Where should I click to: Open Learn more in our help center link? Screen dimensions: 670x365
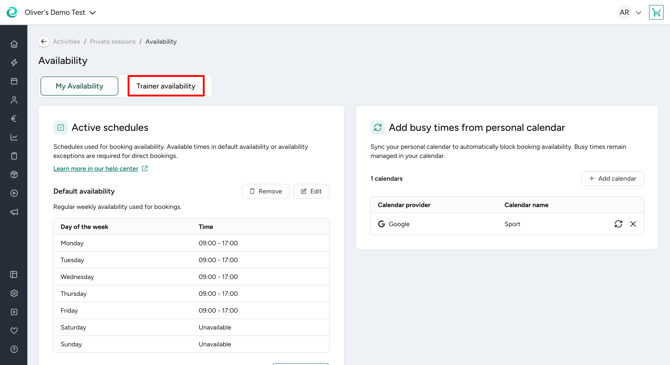coord(96,168)
